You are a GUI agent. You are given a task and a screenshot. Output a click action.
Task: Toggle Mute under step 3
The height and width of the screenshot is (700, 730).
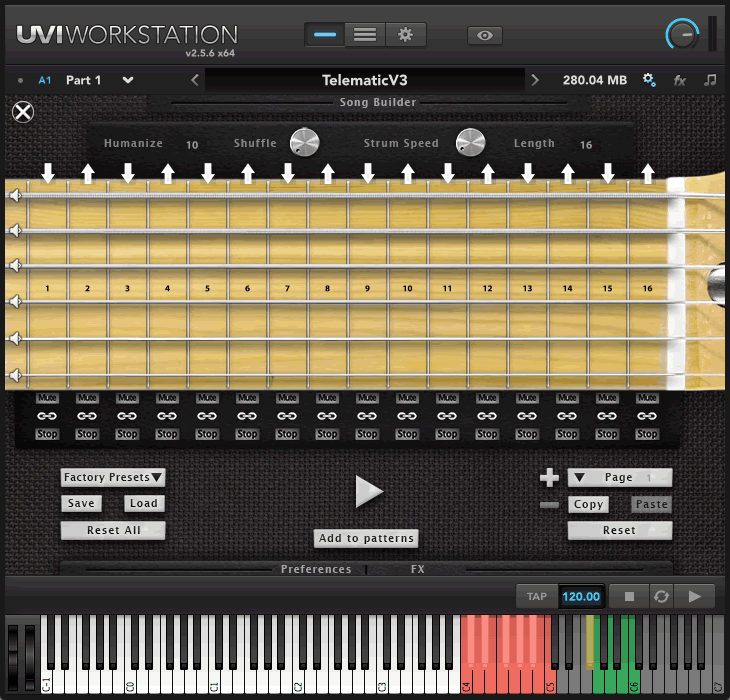127,397
